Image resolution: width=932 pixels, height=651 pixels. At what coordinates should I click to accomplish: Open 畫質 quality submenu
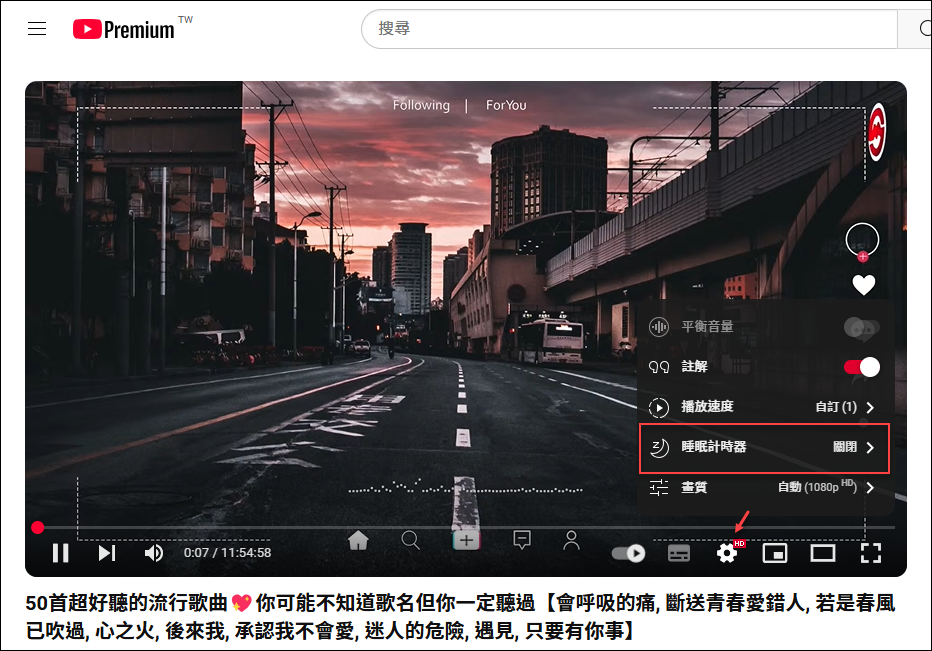coord(764,488)
